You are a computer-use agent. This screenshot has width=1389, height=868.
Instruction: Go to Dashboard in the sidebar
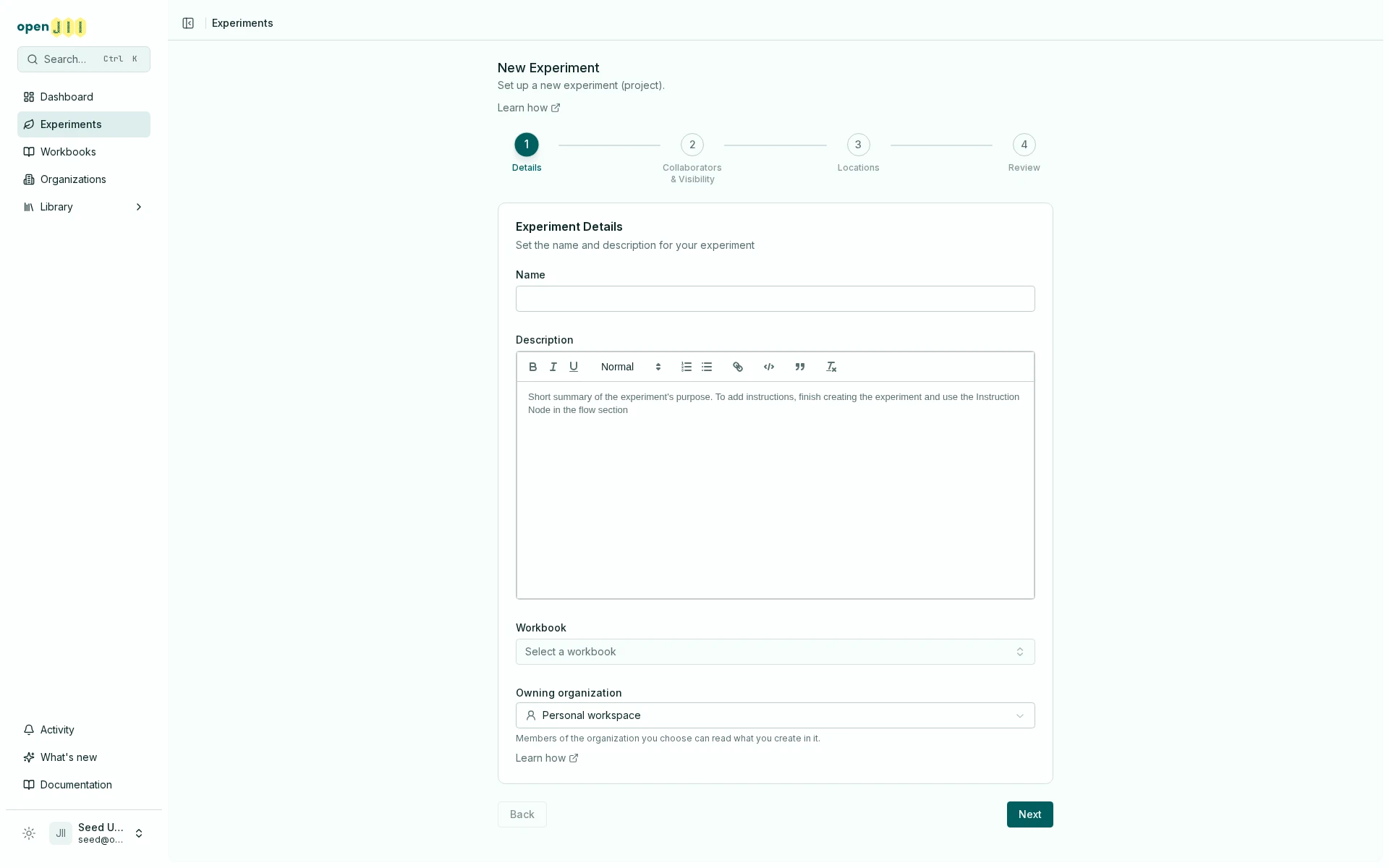[84, 97]
